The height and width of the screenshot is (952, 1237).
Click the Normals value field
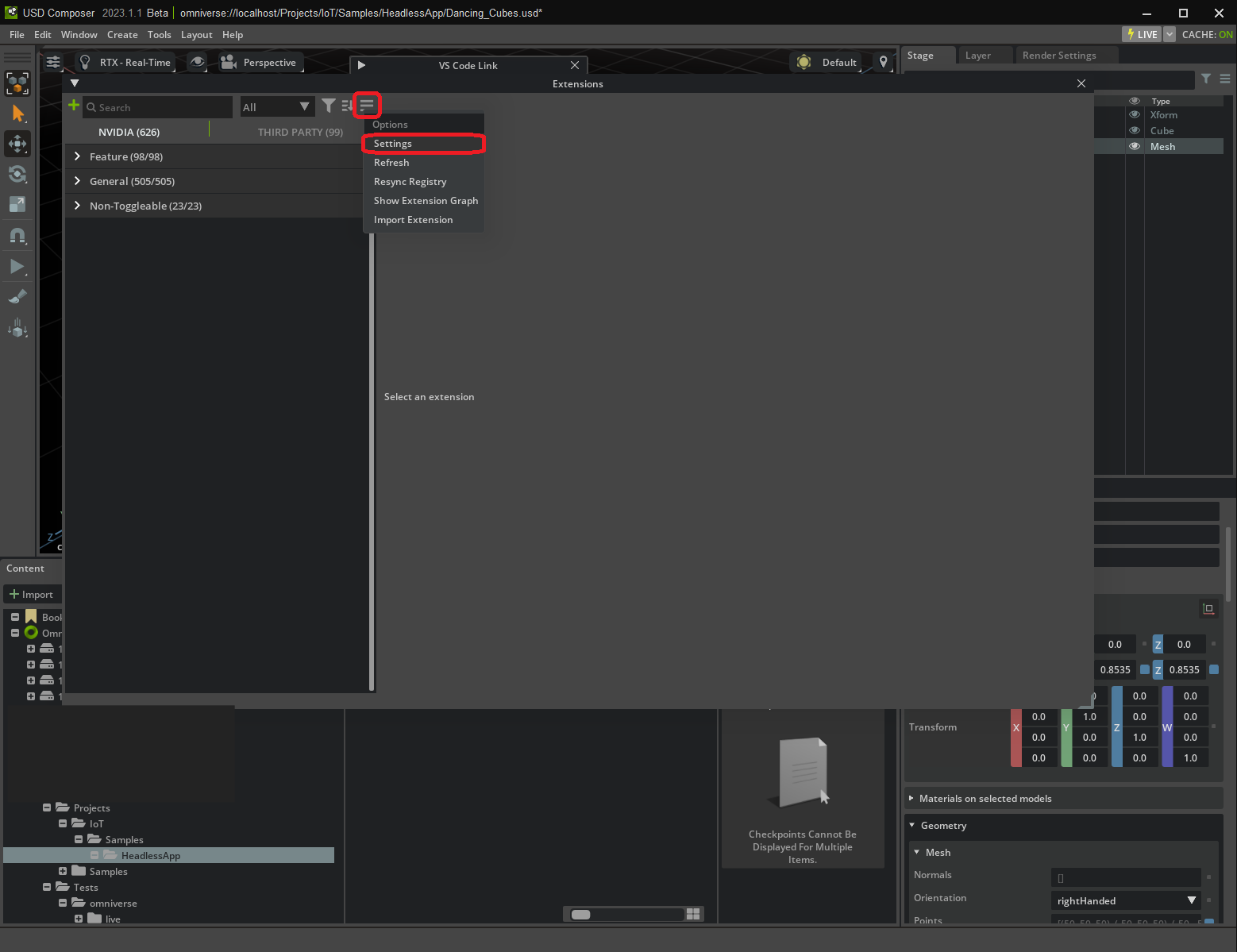click(1125, 877)
